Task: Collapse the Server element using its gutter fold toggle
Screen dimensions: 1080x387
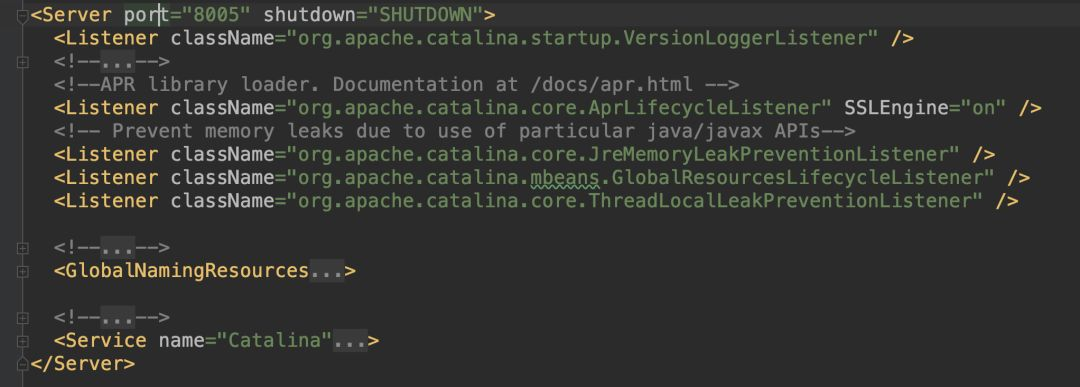Action: (23, 15)
